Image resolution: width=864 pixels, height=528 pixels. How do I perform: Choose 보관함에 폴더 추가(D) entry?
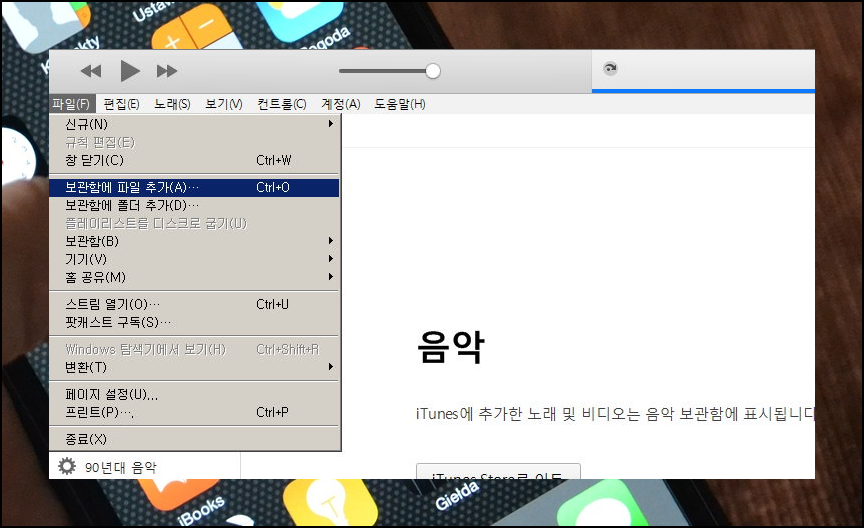[x=194, y=206]
